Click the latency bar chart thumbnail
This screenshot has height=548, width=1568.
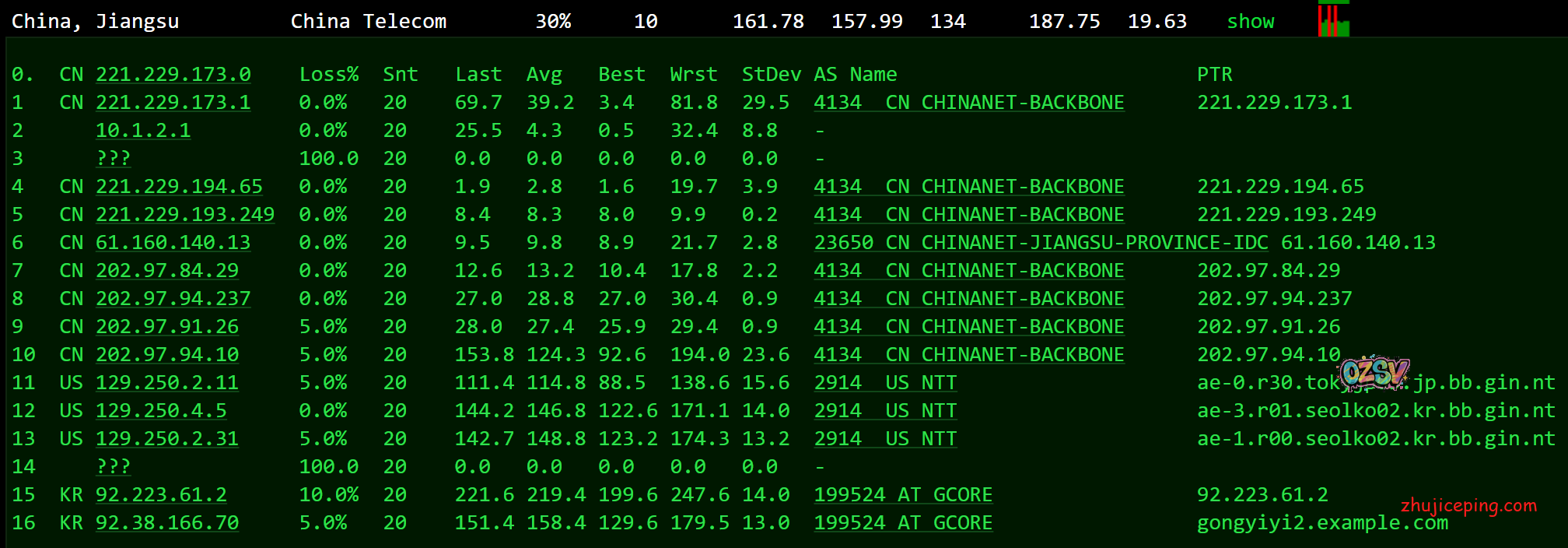(1334, 20)
